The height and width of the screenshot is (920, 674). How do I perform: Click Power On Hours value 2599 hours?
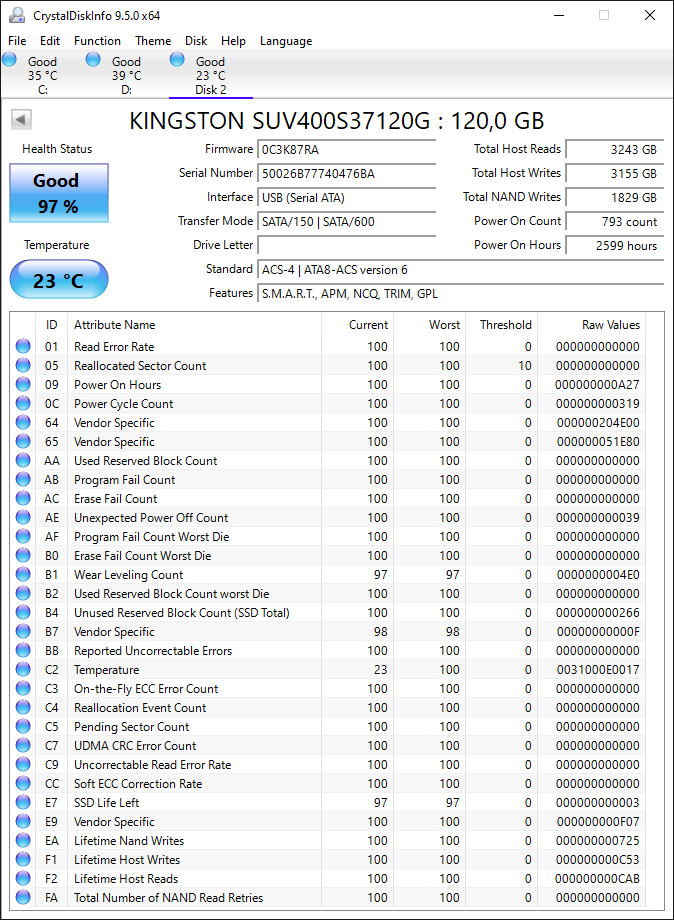[615, 245]
